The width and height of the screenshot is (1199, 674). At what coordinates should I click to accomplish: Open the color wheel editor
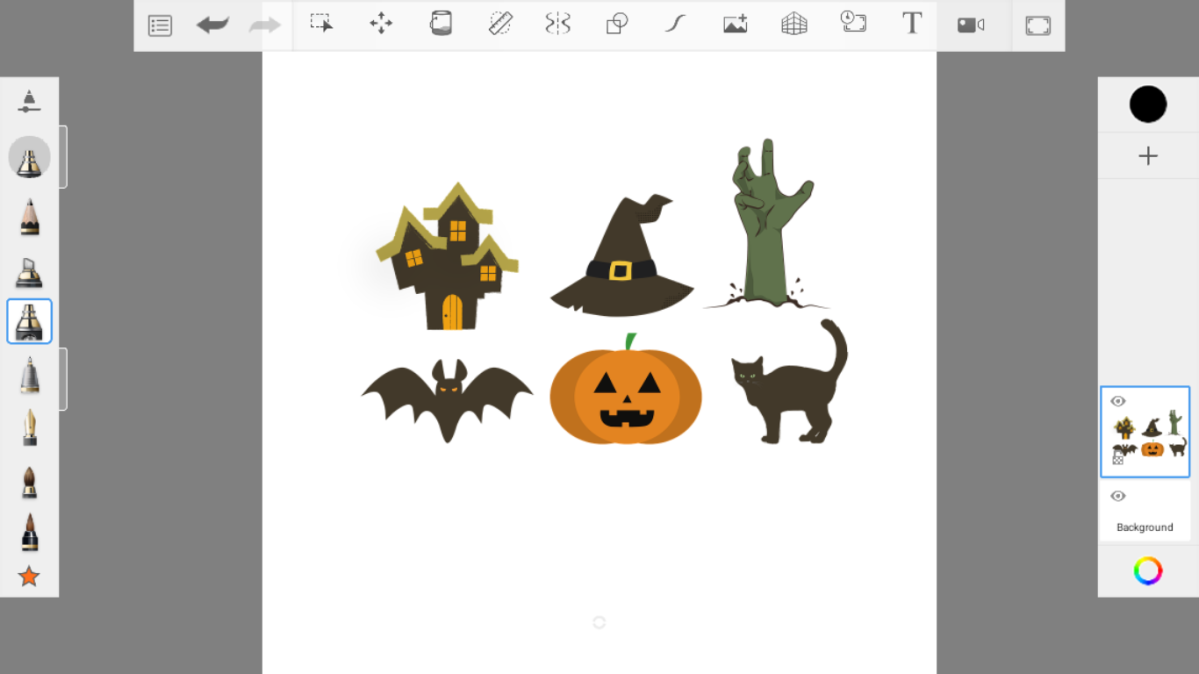click(x=1148, y=571)
